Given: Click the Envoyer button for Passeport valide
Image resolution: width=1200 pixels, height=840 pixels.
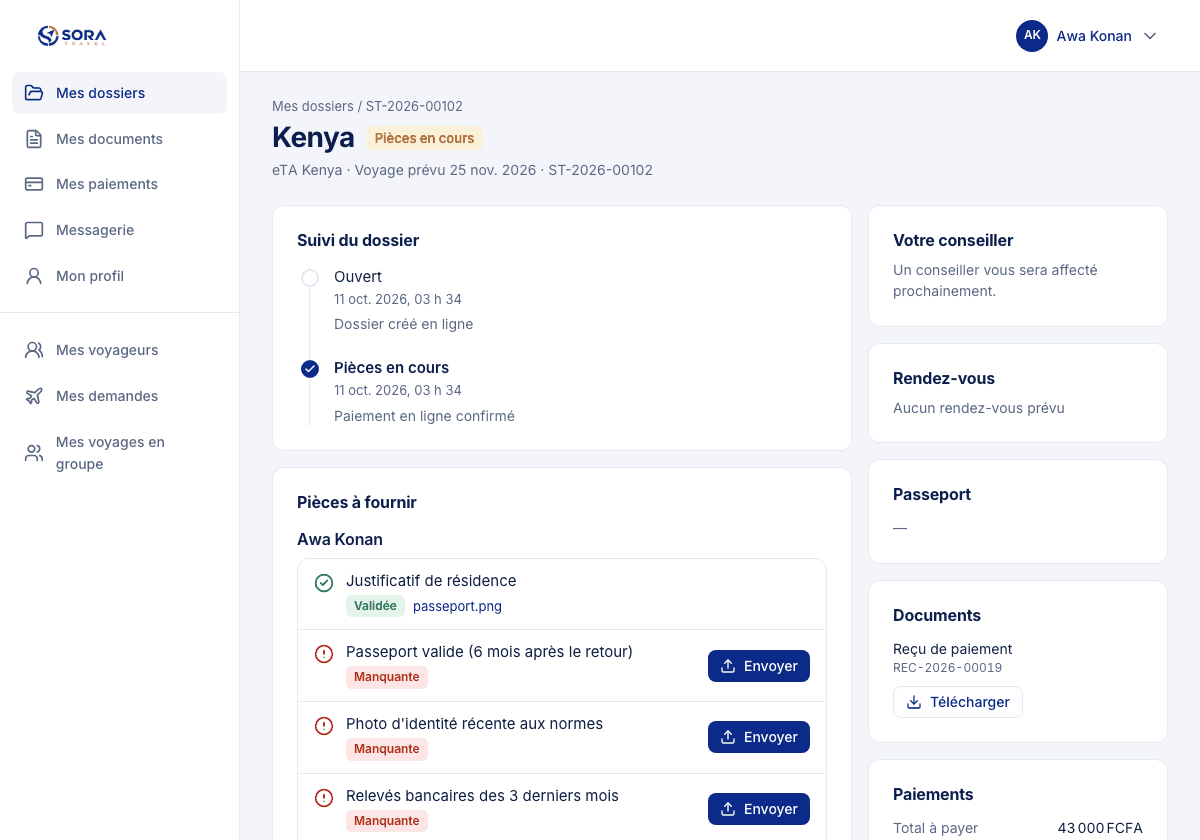Looking at the screenshot, I should (x=759, y=666).
